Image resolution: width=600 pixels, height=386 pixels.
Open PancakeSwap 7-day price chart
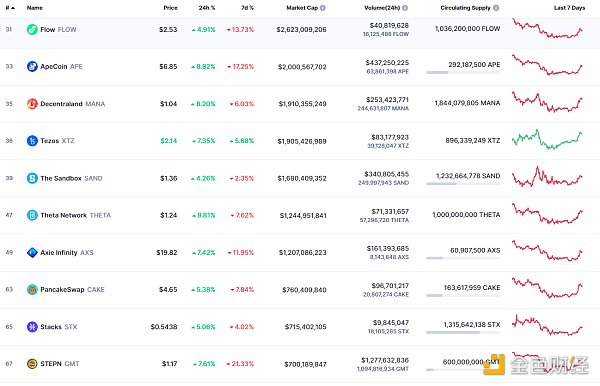coord(548,288)
